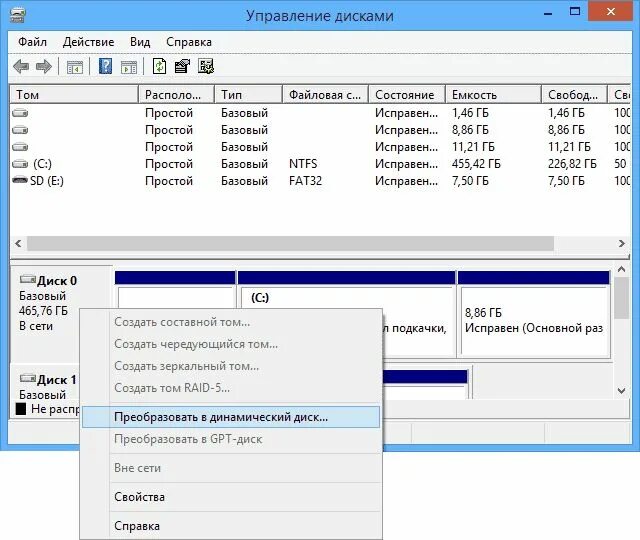Click the Диск 1 disk icon
This screenshot has height=540, width=640.
[x=28, y=378]
